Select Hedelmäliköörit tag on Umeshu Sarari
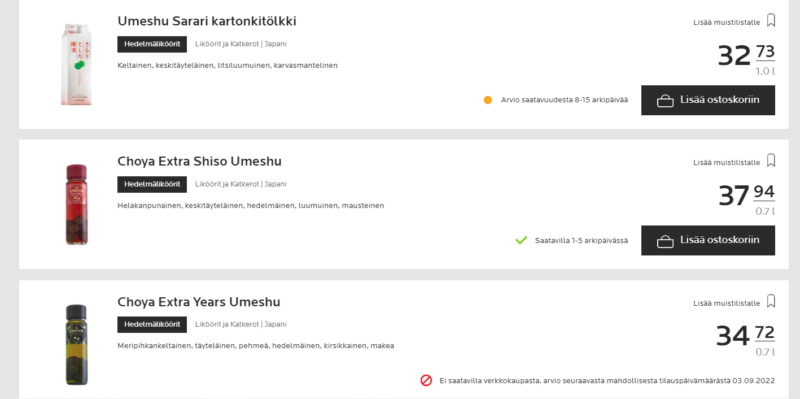Image resolution: width=800 pixels, height=399 pixels. click(x=152, y=44)
